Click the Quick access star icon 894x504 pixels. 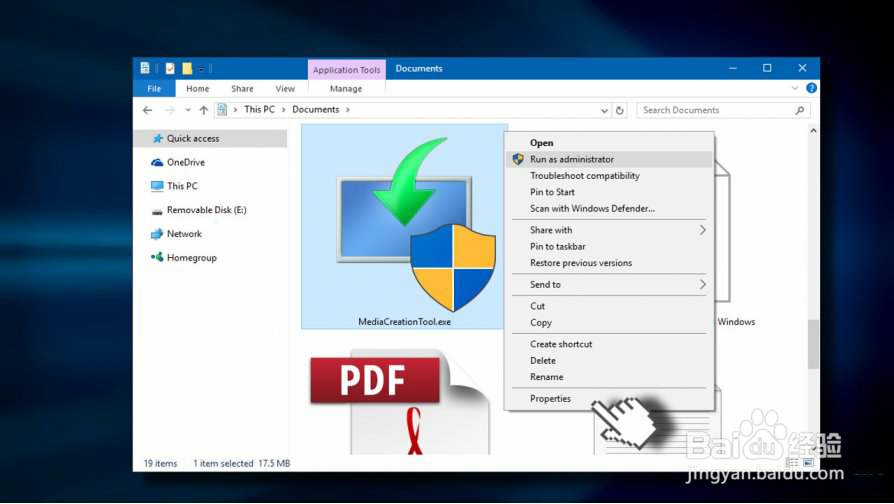158,139
